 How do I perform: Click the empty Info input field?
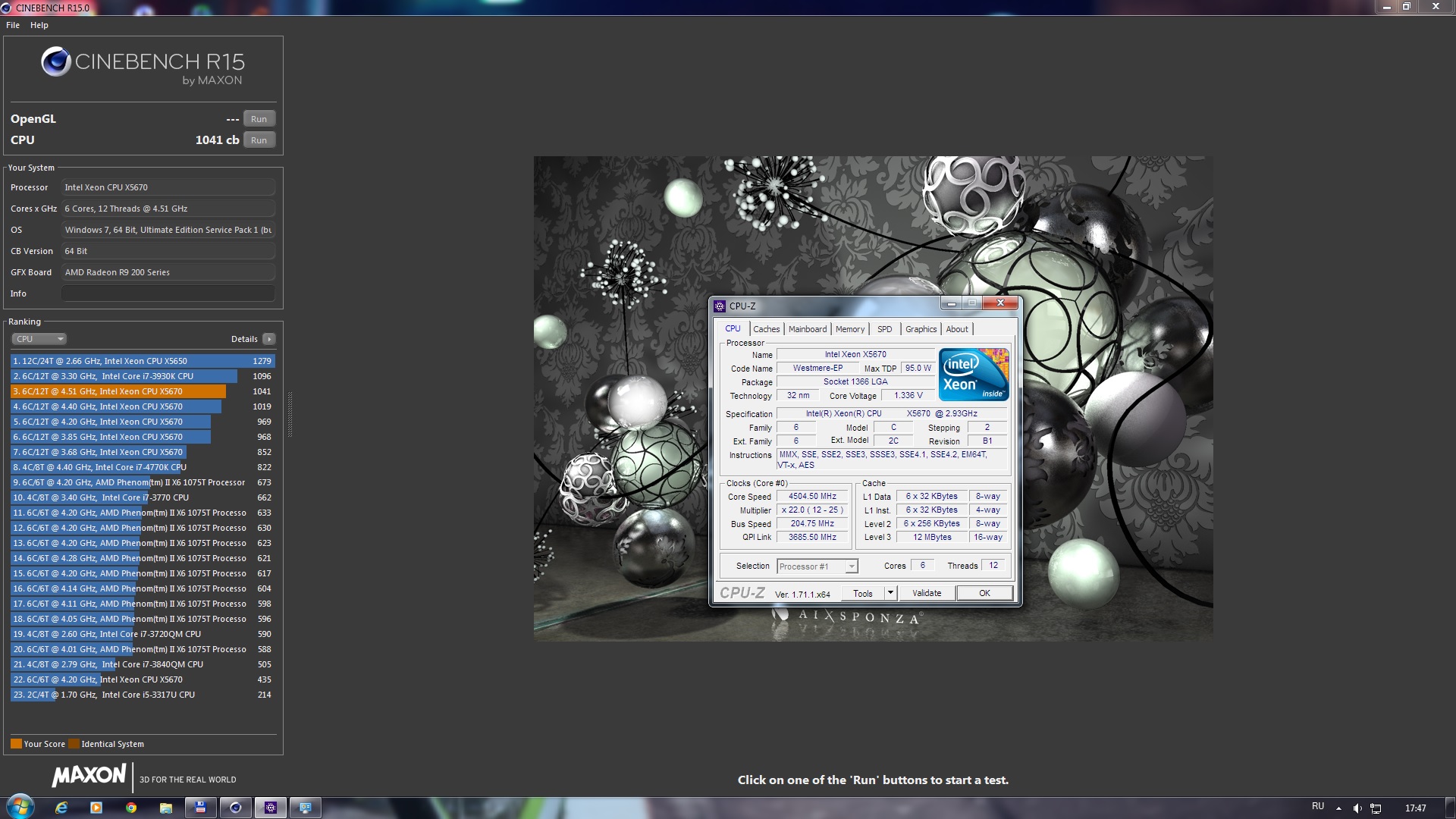[168, 293]
